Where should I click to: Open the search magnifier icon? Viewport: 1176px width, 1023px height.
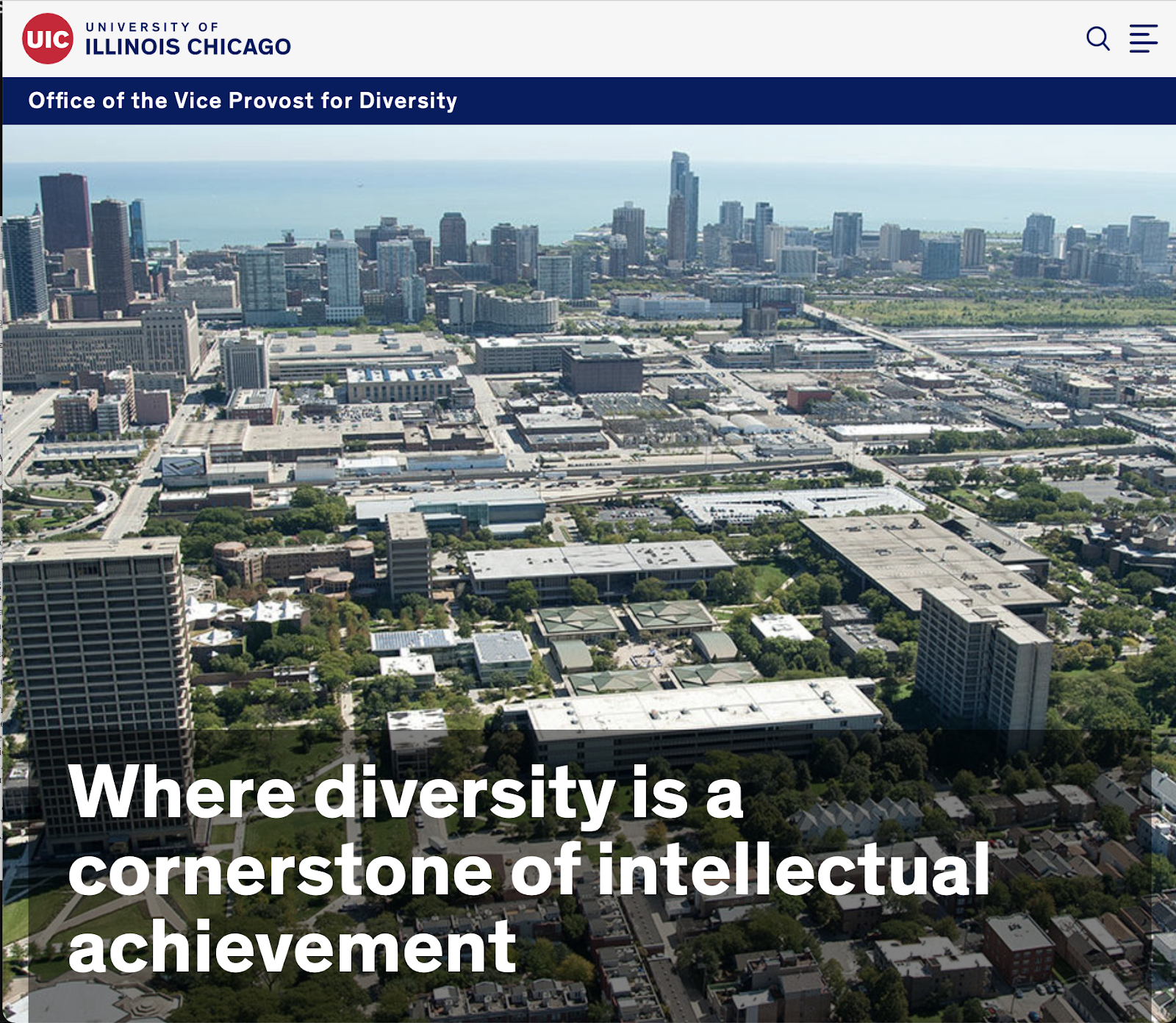(x=1098, y=38)
